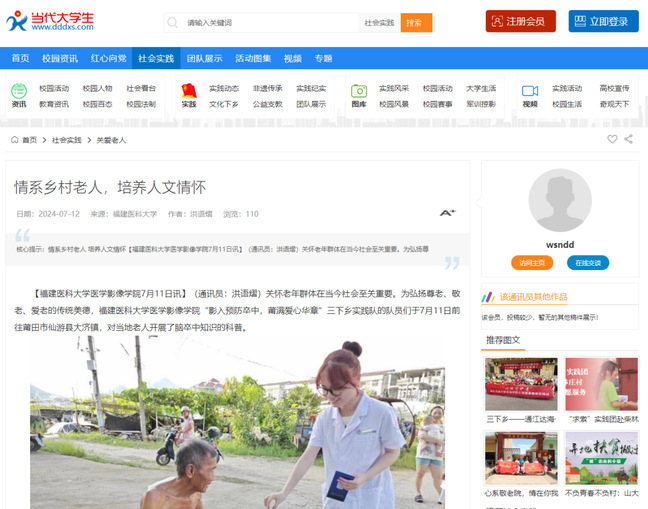Start chat with 在线交谈 button

tap(588, 263)
